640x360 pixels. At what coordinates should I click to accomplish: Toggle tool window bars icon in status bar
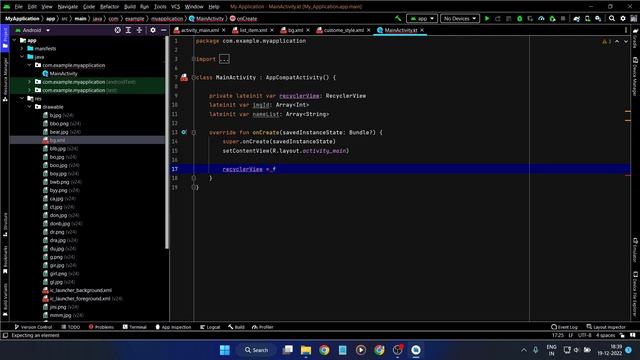pos(5,336)
